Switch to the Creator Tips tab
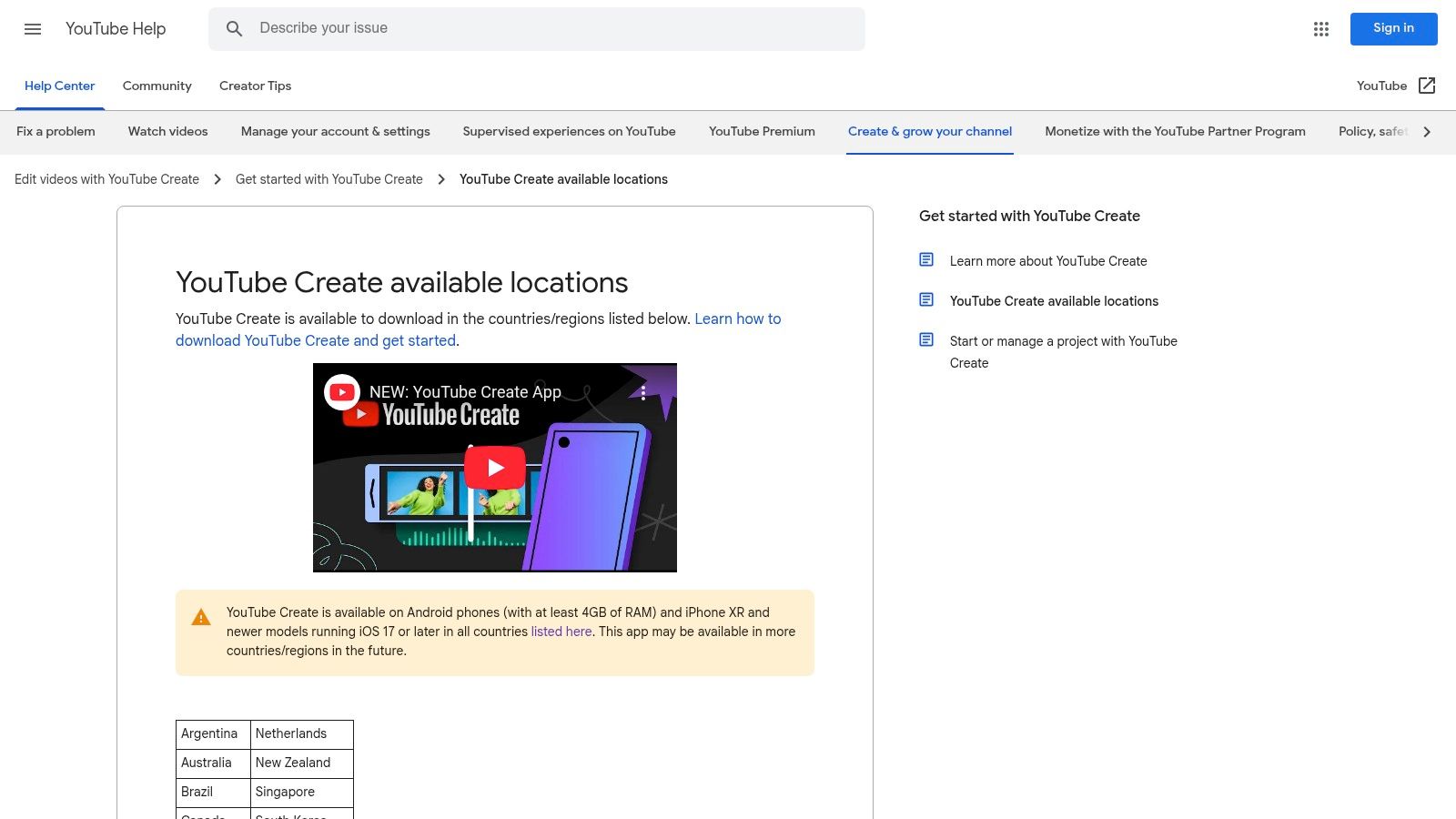This screenshot has height=819, width=1456. tap(255, 86)
